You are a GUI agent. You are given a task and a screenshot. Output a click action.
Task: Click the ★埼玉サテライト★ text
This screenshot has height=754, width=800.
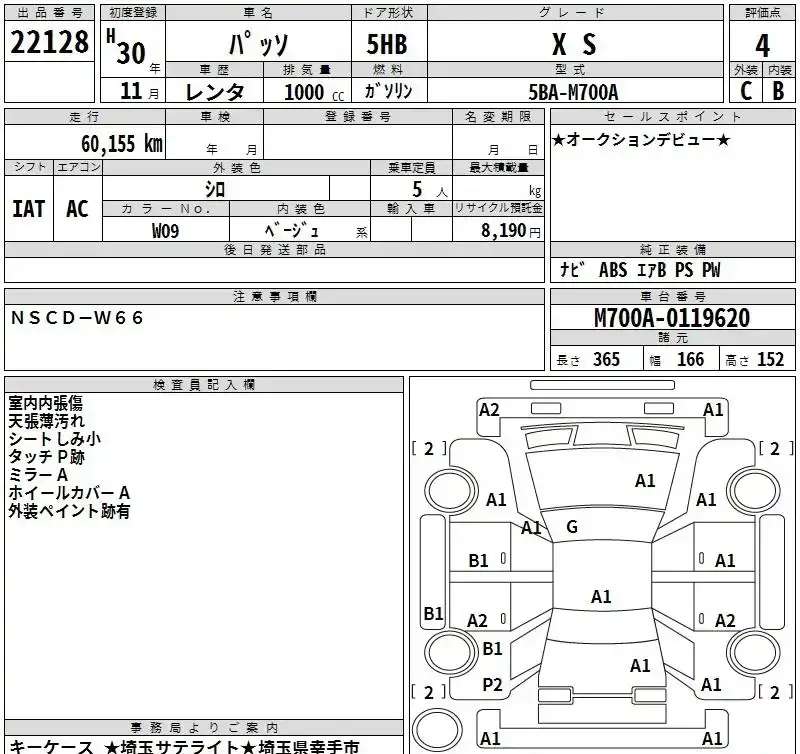180,747
